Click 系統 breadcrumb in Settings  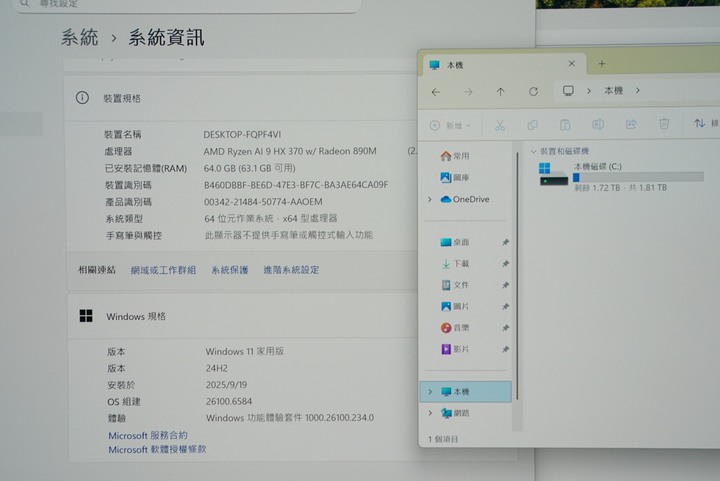click(80, 37)
